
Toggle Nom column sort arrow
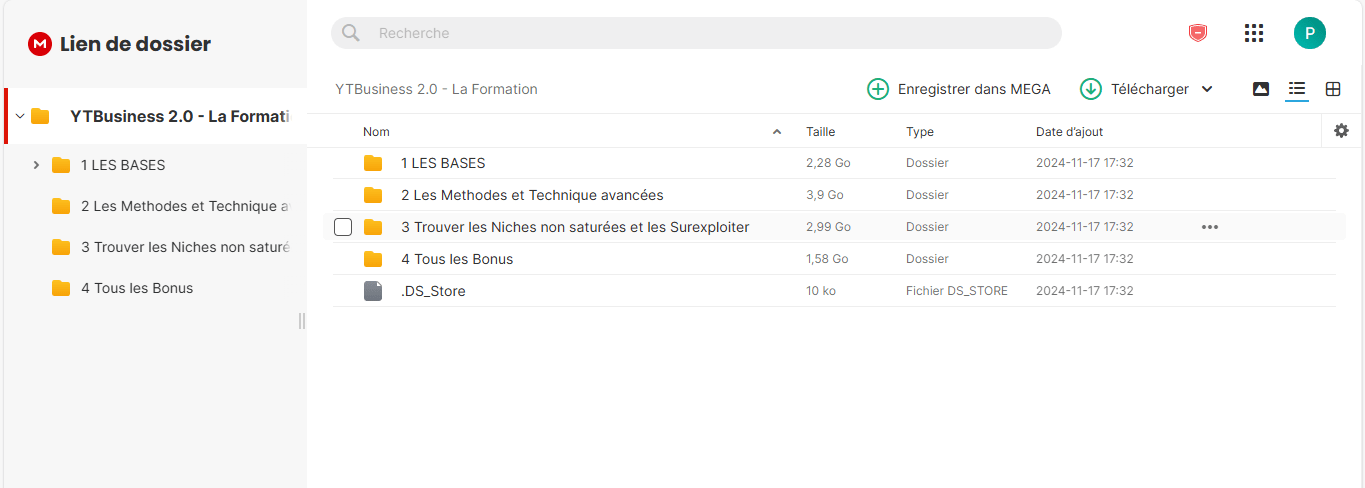click(777, 132)
